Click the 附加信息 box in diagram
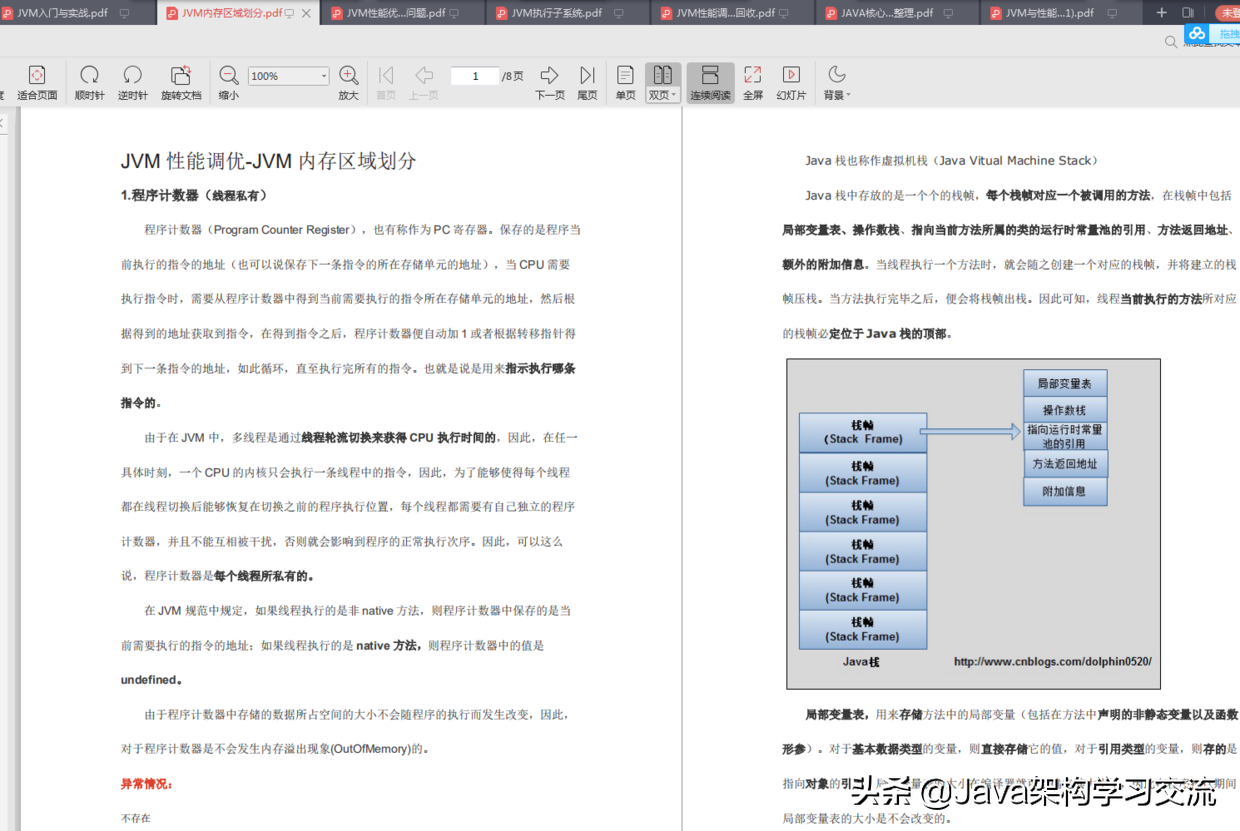This screenshot has height=831, width=1240. pos(1065,491)
